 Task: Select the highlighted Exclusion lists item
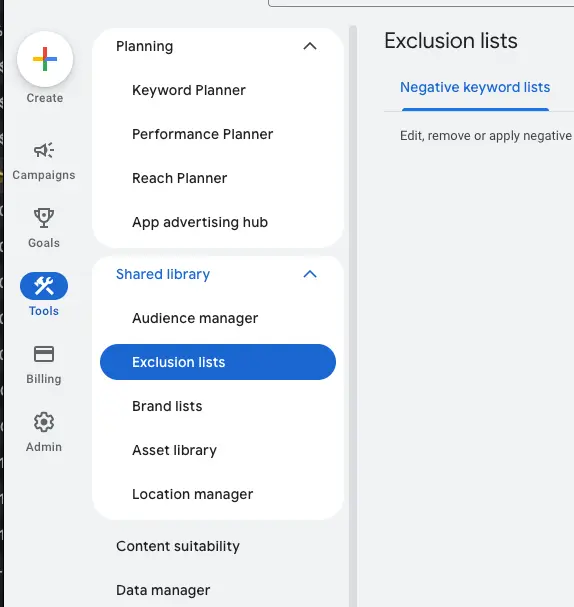tap(218, 362)
